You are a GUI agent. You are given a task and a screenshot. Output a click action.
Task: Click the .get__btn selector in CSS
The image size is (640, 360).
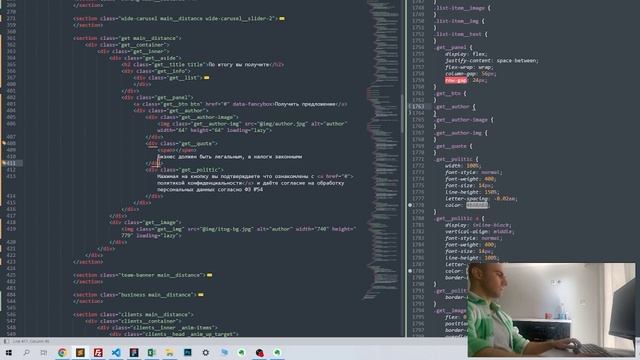(x=447, y=93)
